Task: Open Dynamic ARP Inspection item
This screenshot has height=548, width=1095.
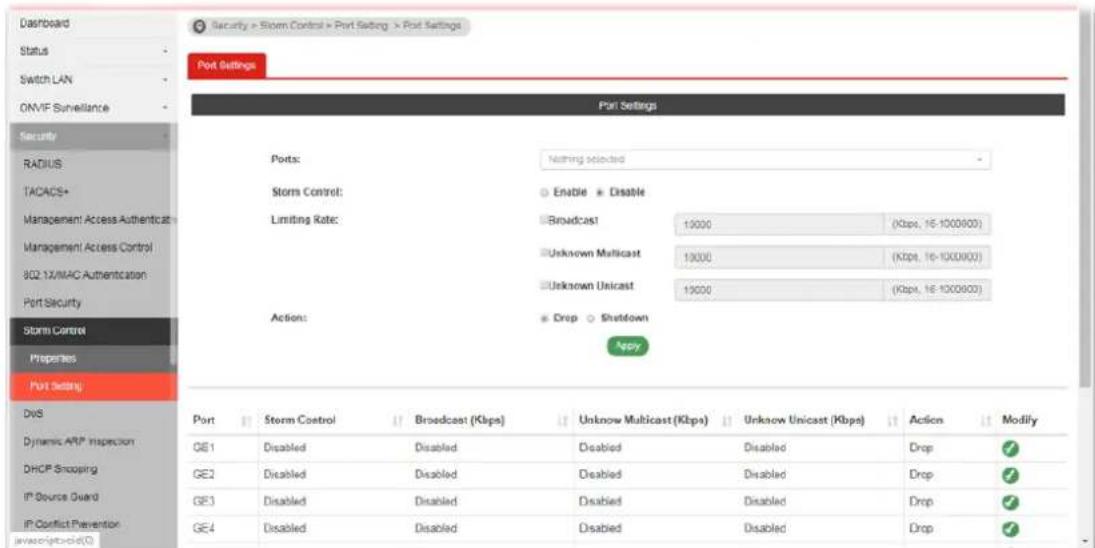Action: point(94,442)
